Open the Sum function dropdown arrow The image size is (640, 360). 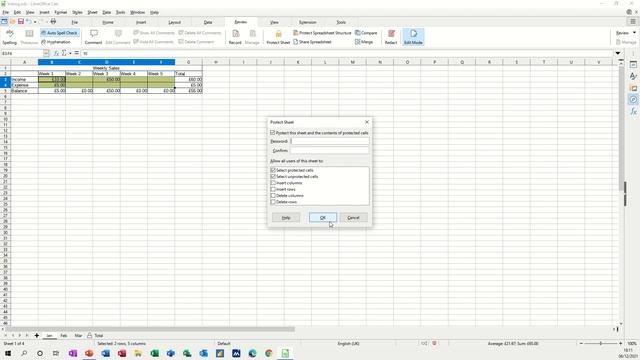click(70, 53)
